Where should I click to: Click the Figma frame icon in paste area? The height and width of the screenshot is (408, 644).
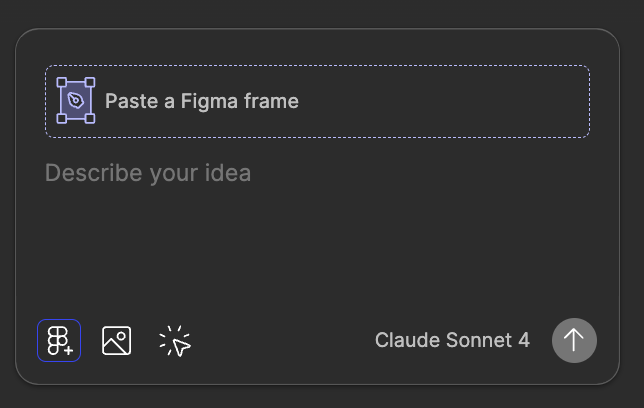[76, 100]
